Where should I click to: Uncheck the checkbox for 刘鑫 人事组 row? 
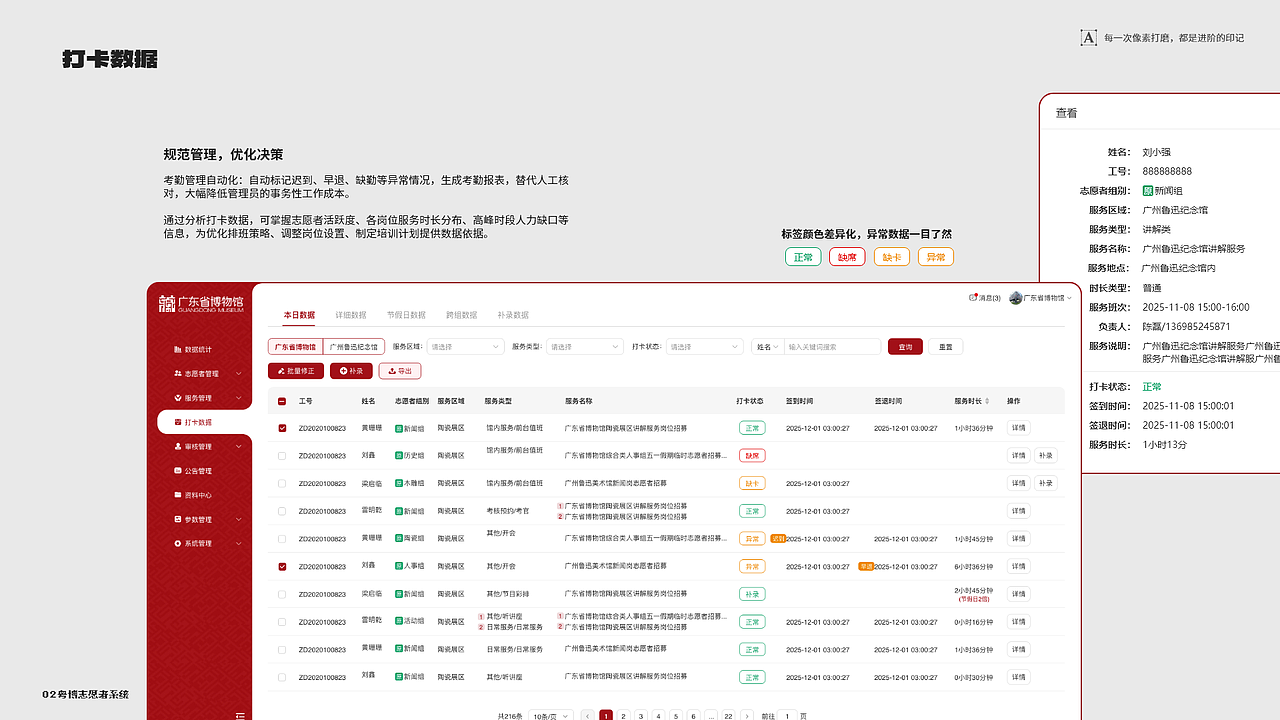coord(282,566)
